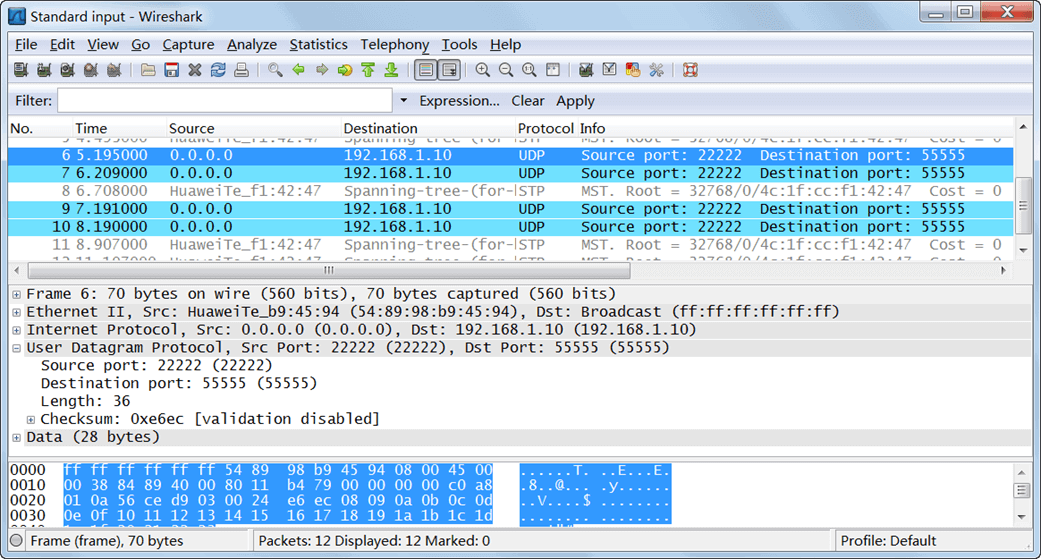Edit coloring rules icon

pos(633,70)
